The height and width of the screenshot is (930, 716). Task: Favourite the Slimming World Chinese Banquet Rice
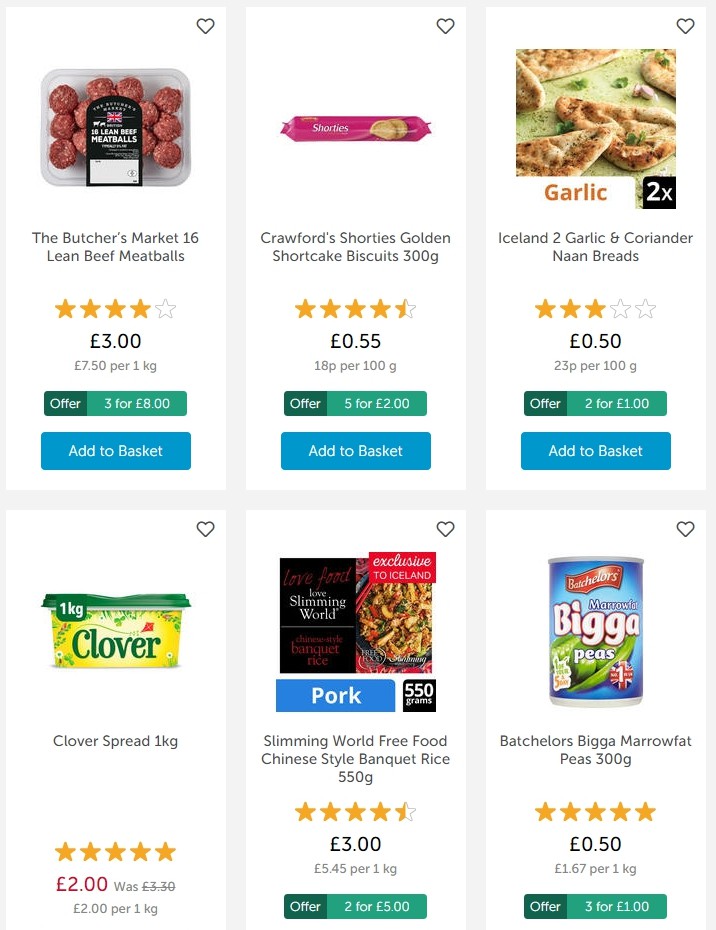[445, 529]
